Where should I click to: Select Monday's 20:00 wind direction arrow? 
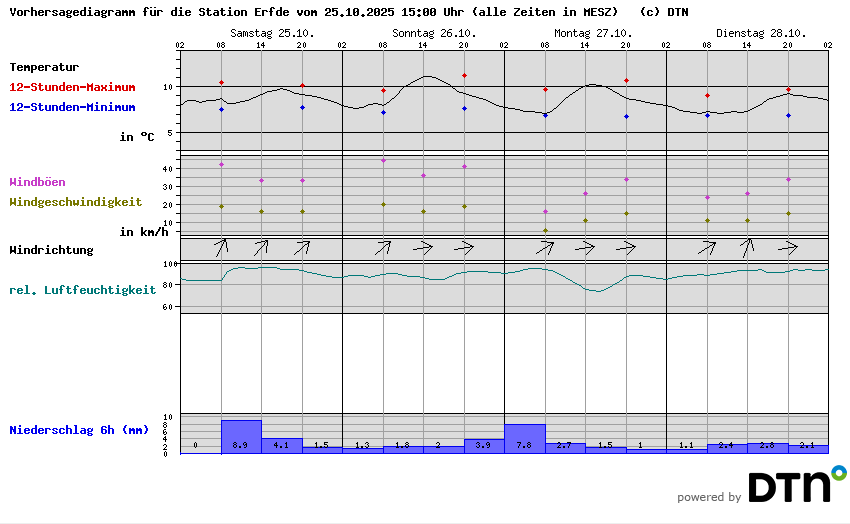pyautogui.click(x=626, y=246)
